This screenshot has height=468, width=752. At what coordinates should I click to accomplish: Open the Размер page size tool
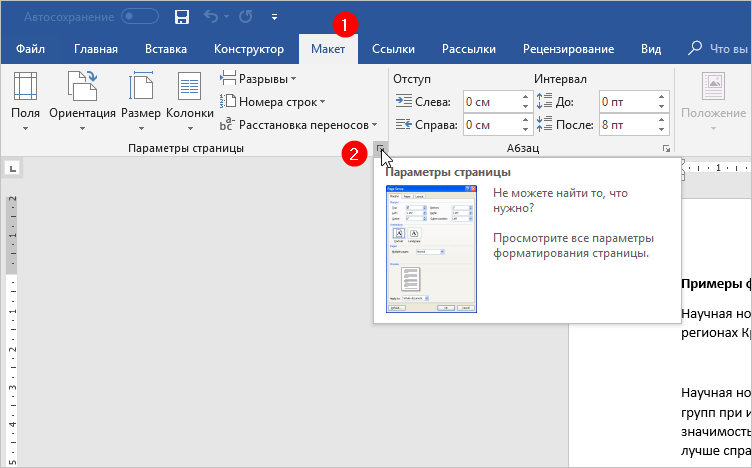pyautogui.click(x=140, y=100)
